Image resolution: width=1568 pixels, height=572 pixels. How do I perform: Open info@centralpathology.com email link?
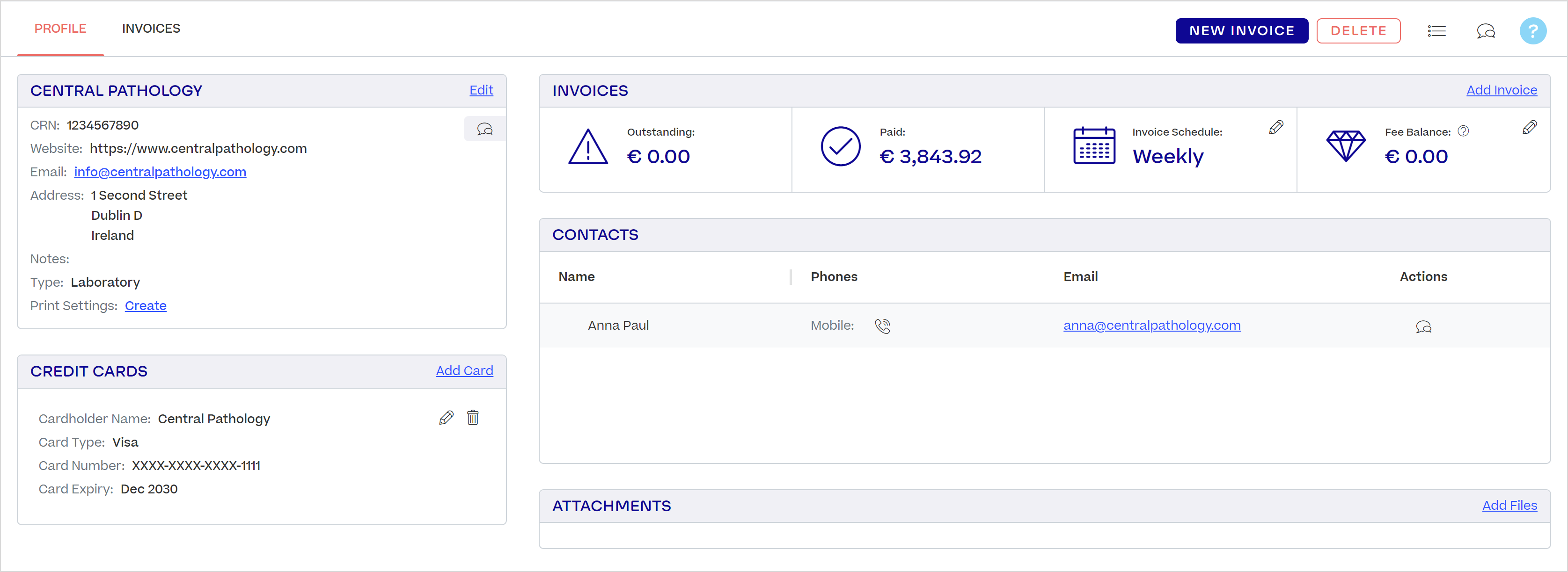pyautogui.click(x=160, y=172)
